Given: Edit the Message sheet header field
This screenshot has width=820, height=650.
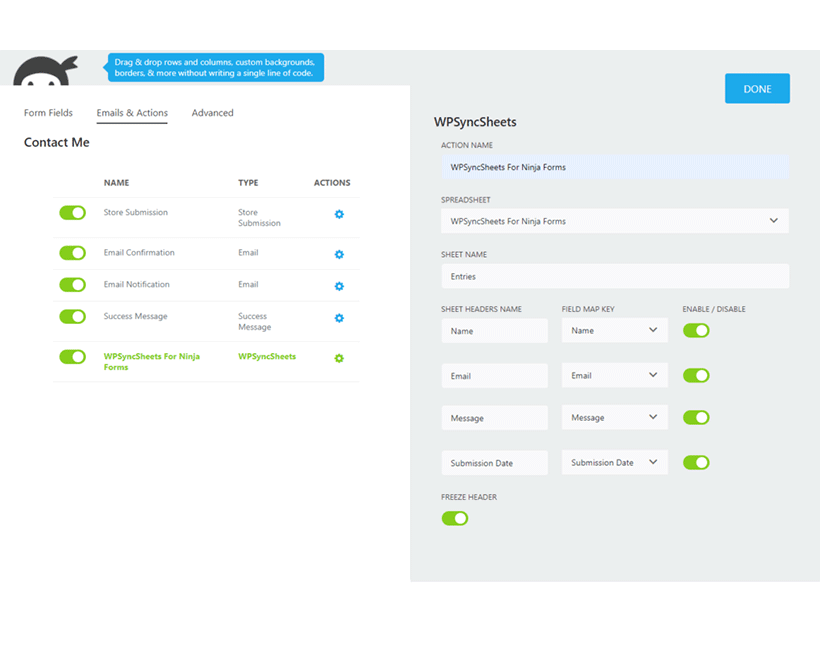Looking at the screenshot, I should tap(494, 418).
